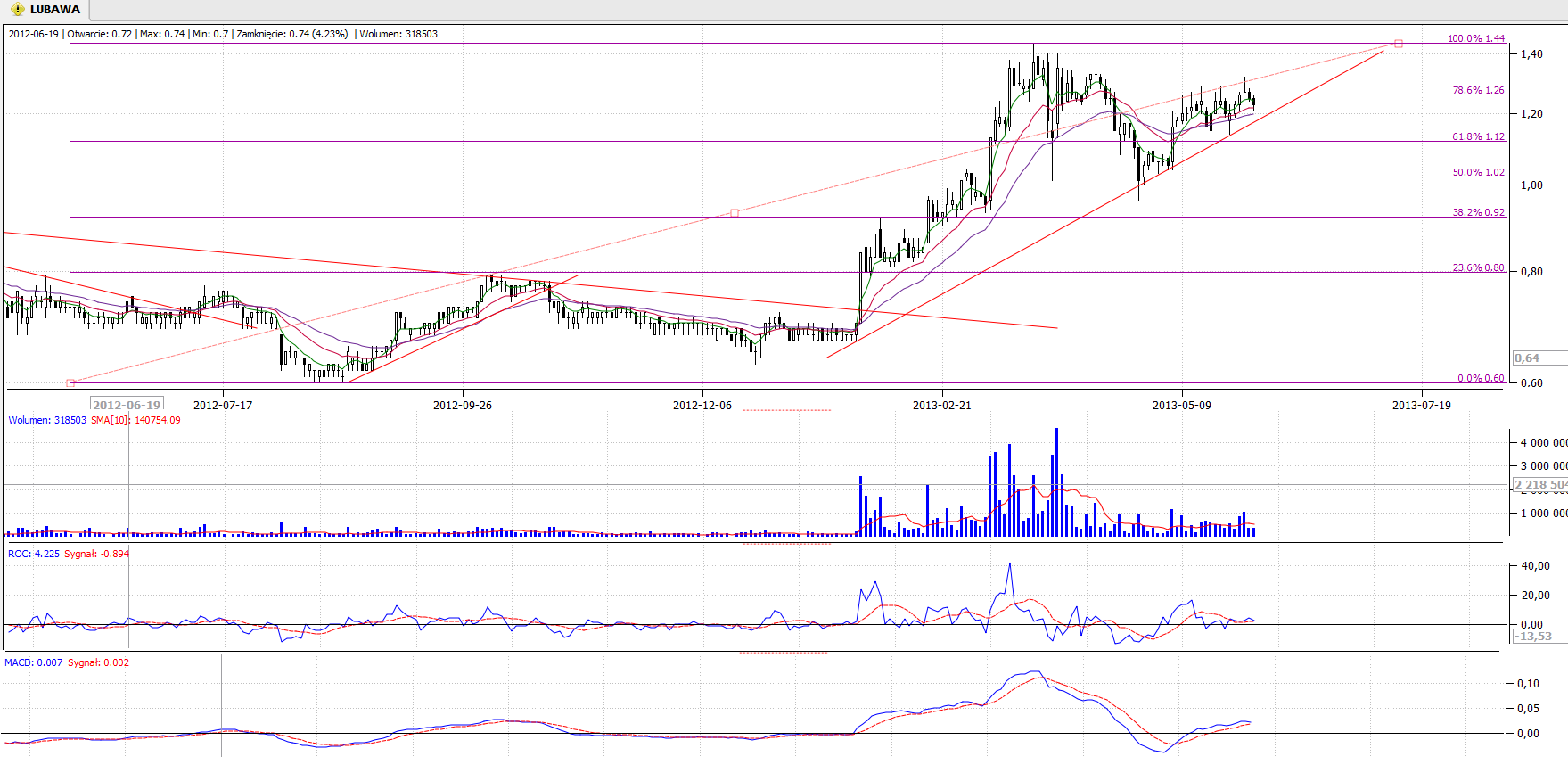1568x773 pixels.
Task: Click the ROC Sygnał: -0.894 label
Action: tap(96, 554)
